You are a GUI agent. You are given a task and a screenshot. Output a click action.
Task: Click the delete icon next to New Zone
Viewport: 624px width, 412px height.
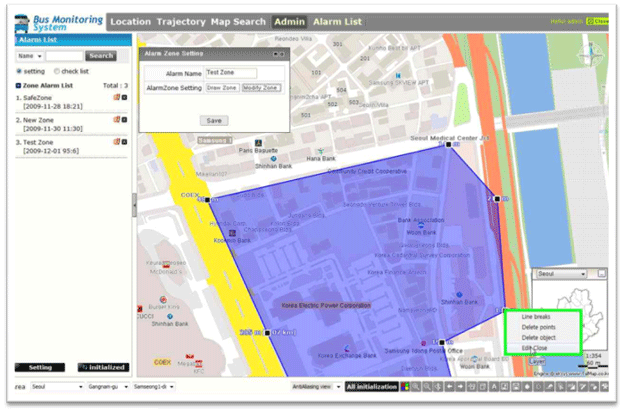tap(125, 120)
